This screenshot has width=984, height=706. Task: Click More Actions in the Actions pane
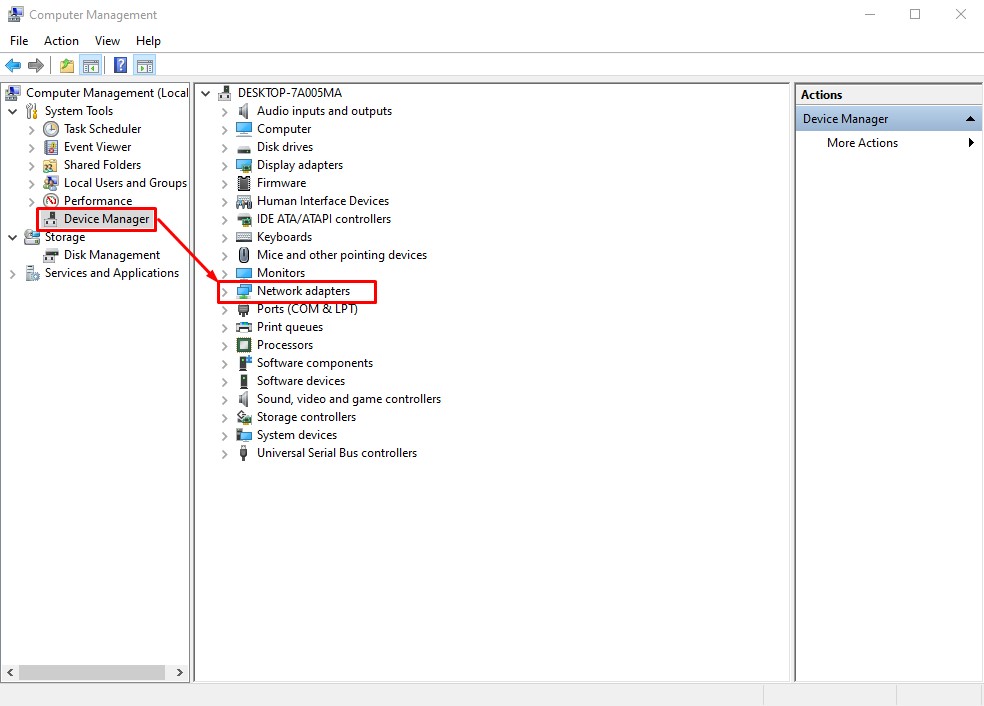pos(862,142)
